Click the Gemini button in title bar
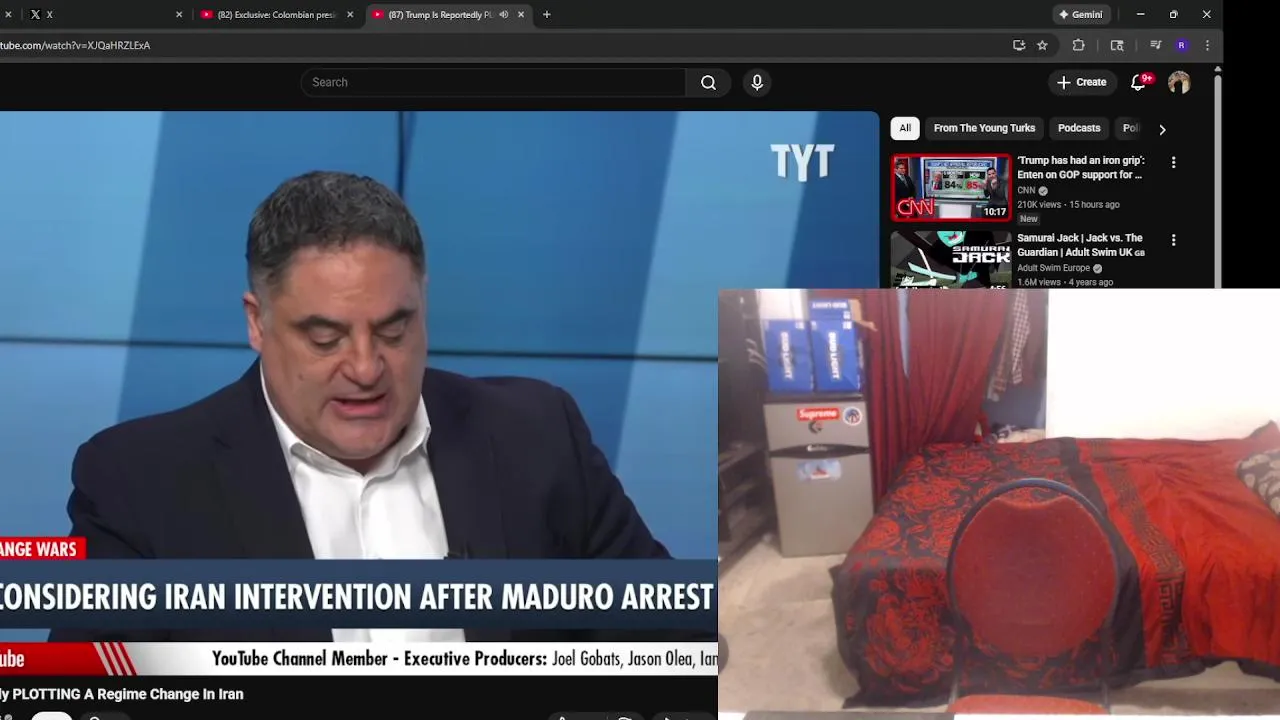This screenshot has height=720, width=1280. point(1080,15)
